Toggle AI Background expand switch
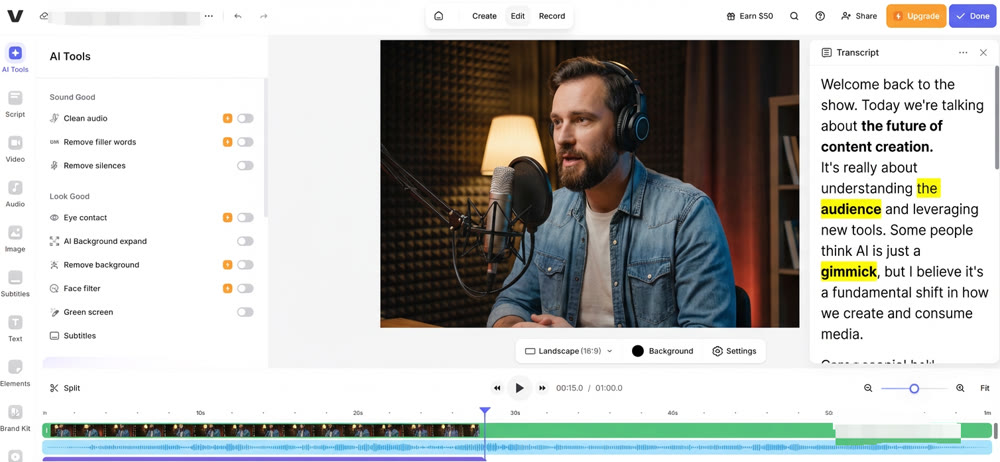1000x462 pixels. pos(245,241)
